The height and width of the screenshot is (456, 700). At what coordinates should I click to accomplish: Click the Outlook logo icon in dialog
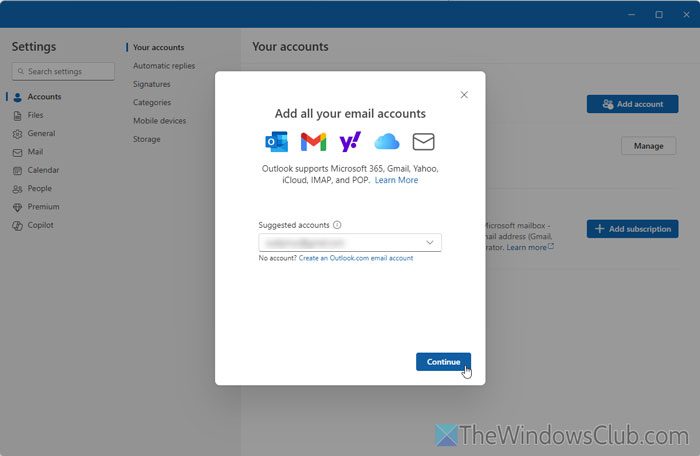click(276, 142)
